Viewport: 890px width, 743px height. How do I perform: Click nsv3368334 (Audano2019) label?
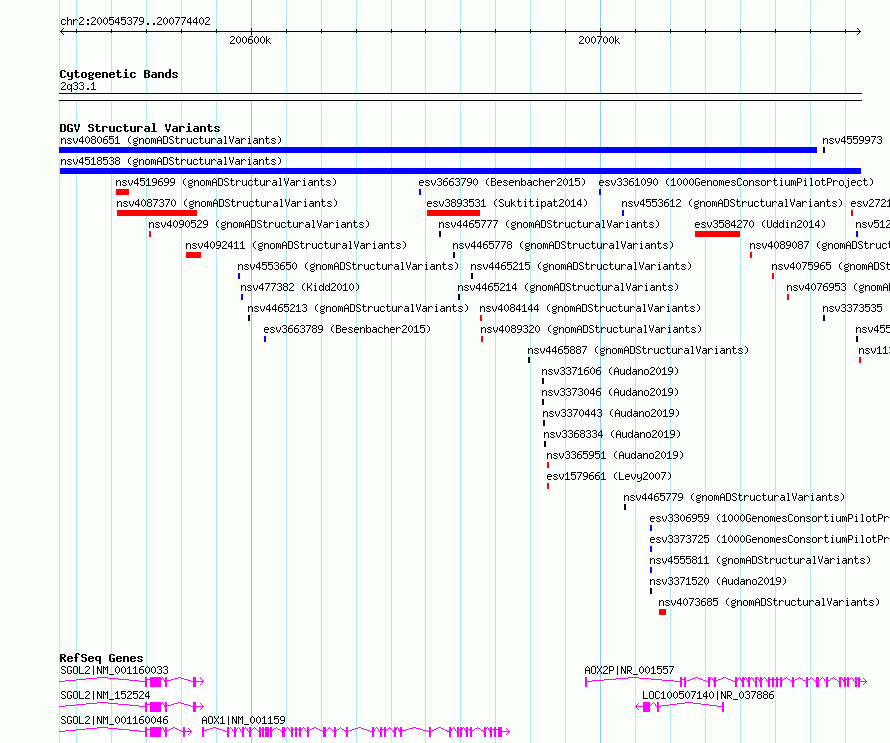[x=612, y=434]
